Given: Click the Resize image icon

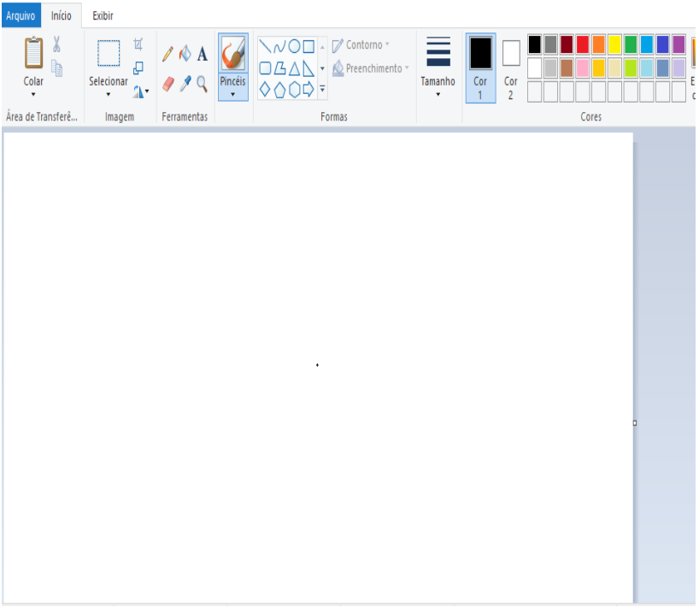Looking at the screenshot, I should 139,68.
